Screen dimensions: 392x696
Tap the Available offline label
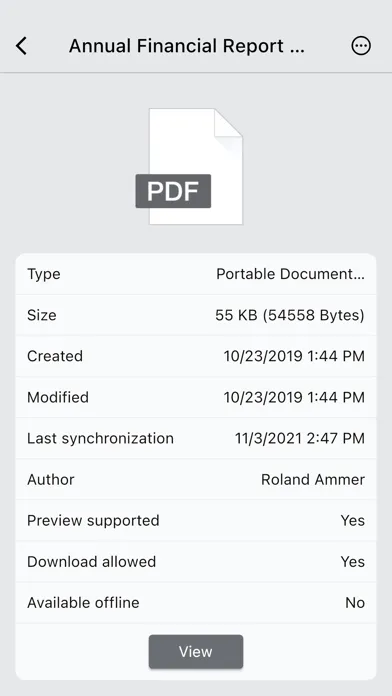click(83, 603)
